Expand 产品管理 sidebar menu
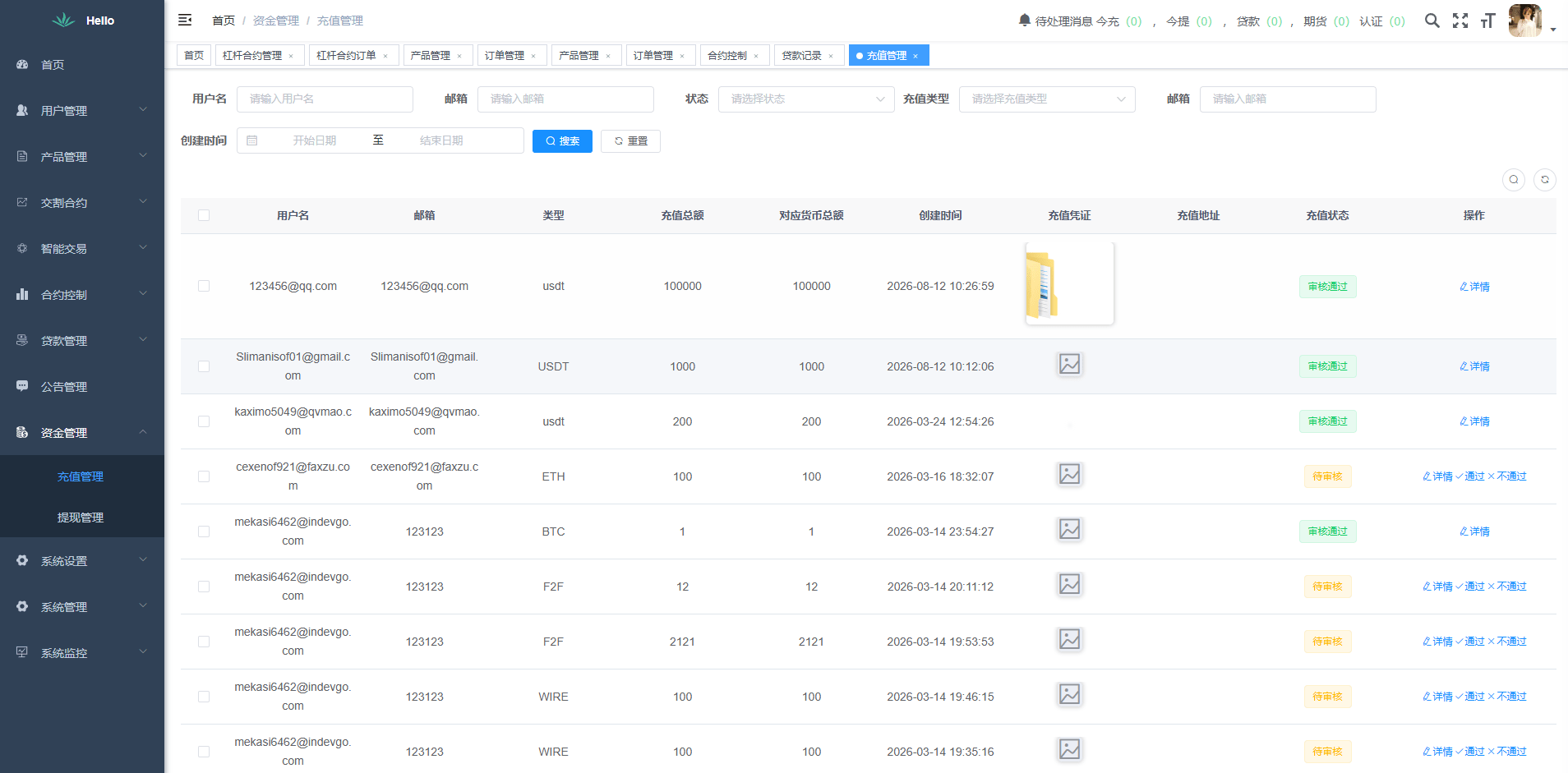This screenshot has height=773, width=1568. pos(82,156)
